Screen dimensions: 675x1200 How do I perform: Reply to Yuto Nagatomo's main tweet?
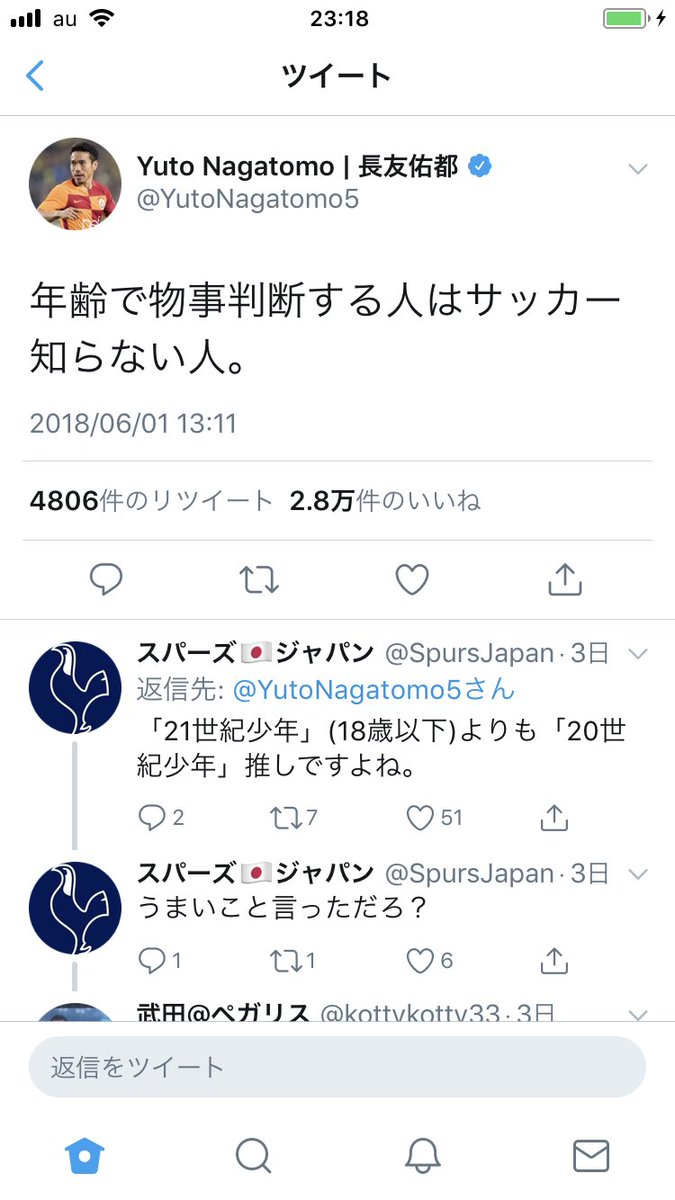pyautogui.click(x=106, y=579)
